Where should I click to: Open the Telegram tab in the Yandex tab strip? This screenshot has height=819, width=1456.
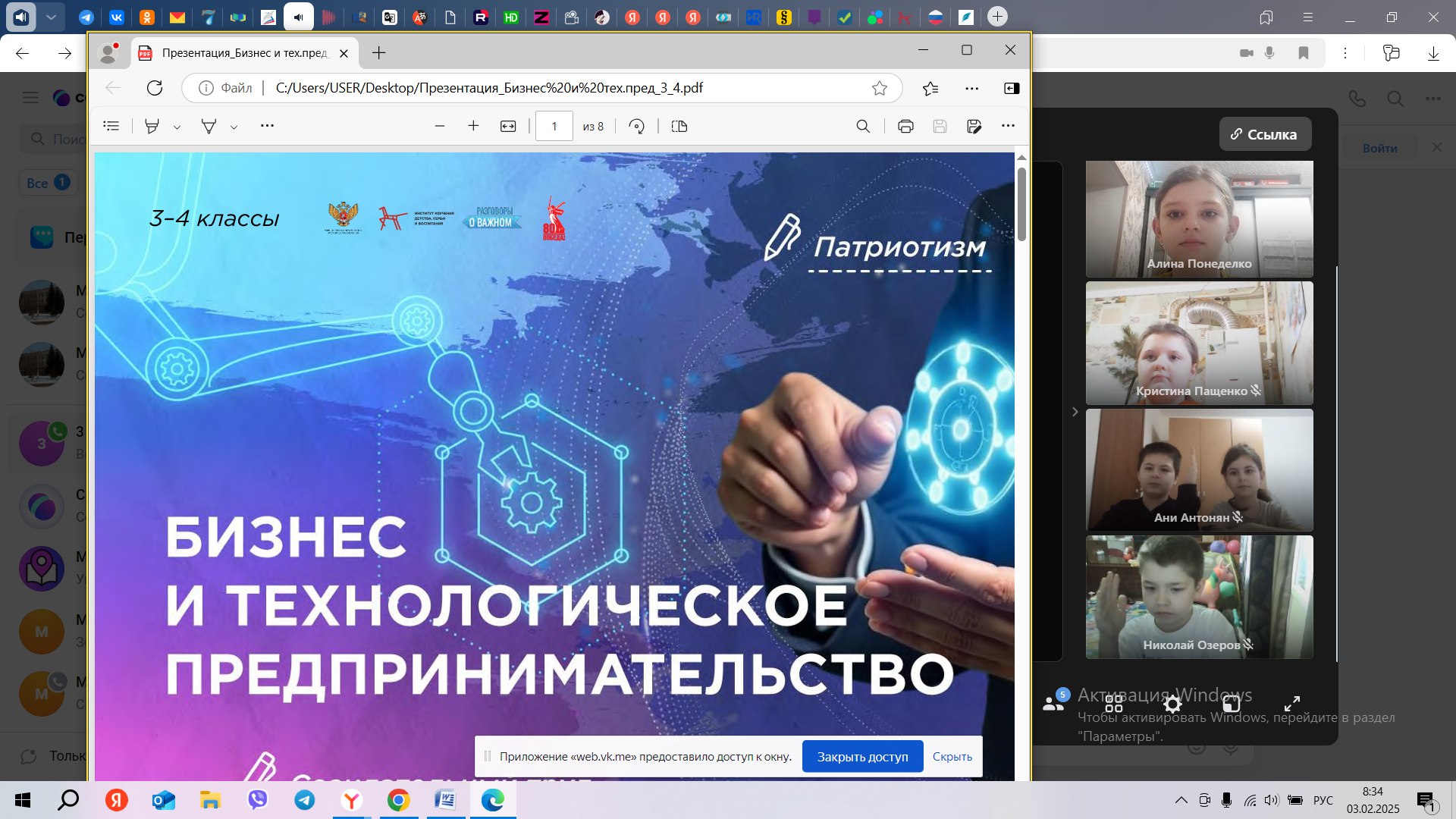point(86,17)
